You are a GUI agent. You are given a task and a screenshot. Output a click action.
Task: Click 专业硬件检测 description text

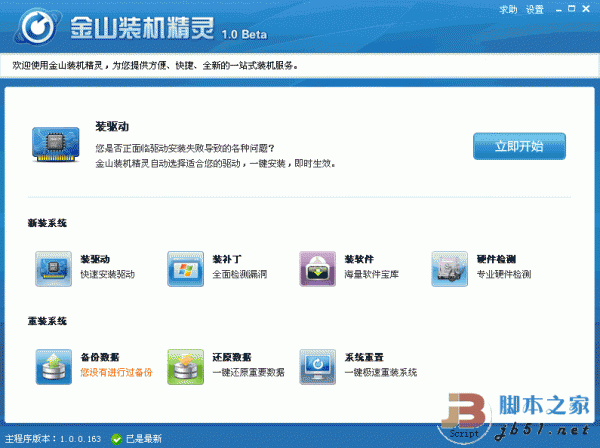(x=504, y=274)
